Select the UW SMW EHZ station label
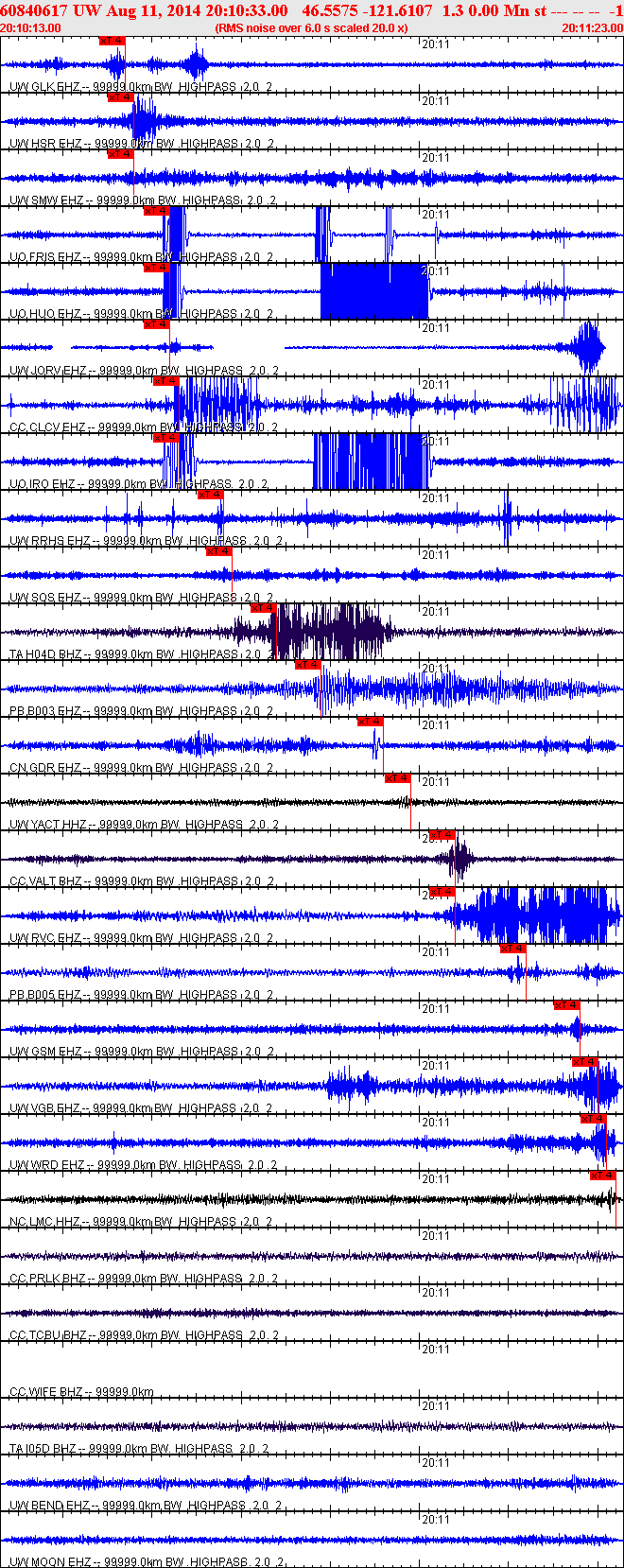 [x=45, y=200]
